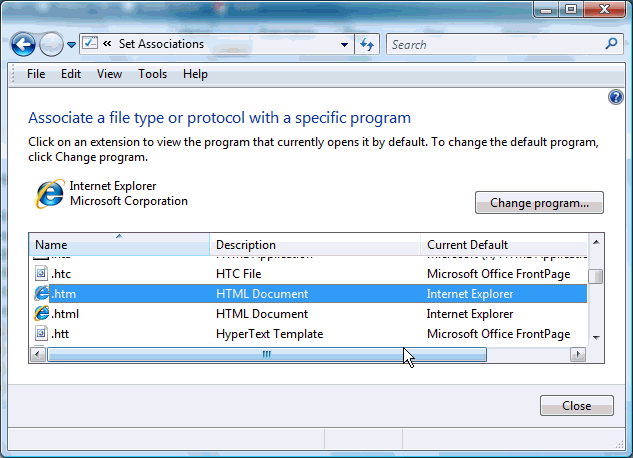Select the .html extension row

[x=308, y=314]
